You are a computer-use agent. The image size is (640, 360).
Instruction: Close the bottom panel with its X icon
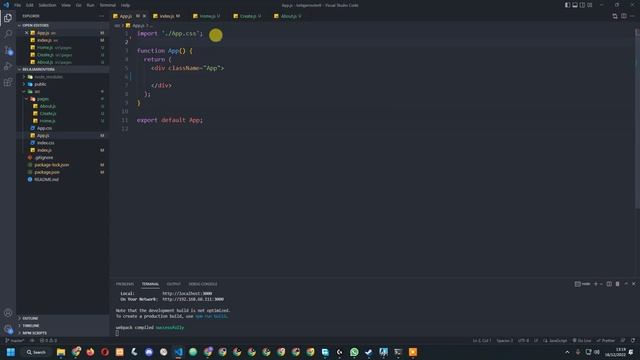point(633,284)
